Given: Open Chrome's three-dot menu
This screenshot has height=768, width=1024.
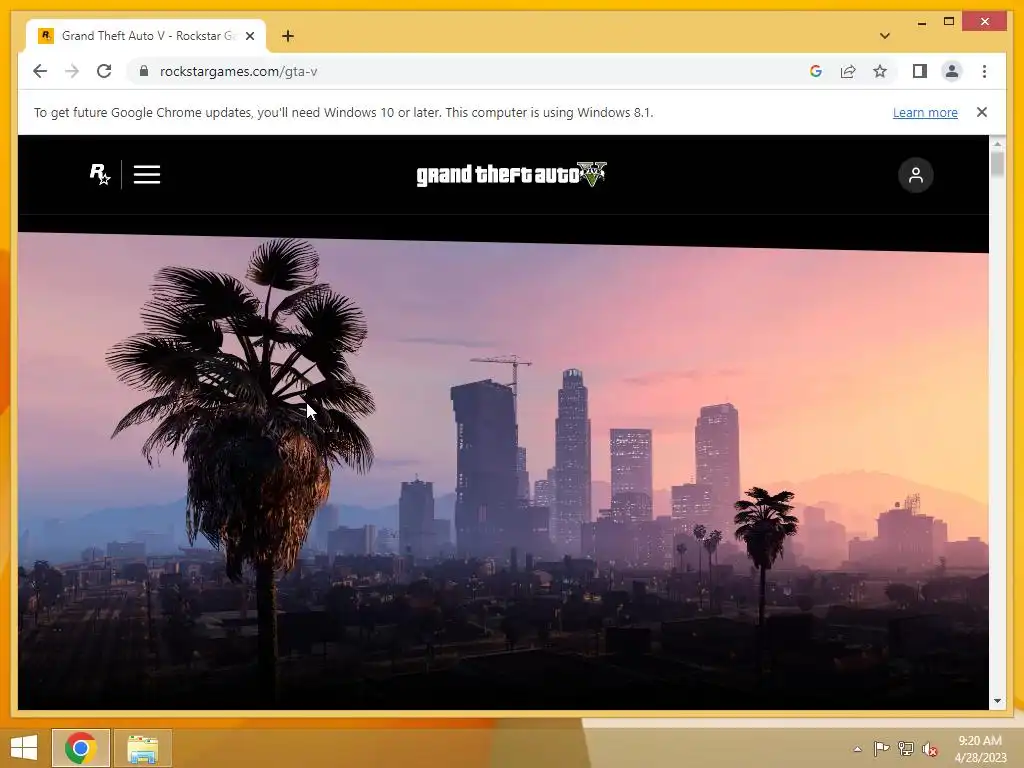Looking at the screenshot, I should tap(984, 71).
